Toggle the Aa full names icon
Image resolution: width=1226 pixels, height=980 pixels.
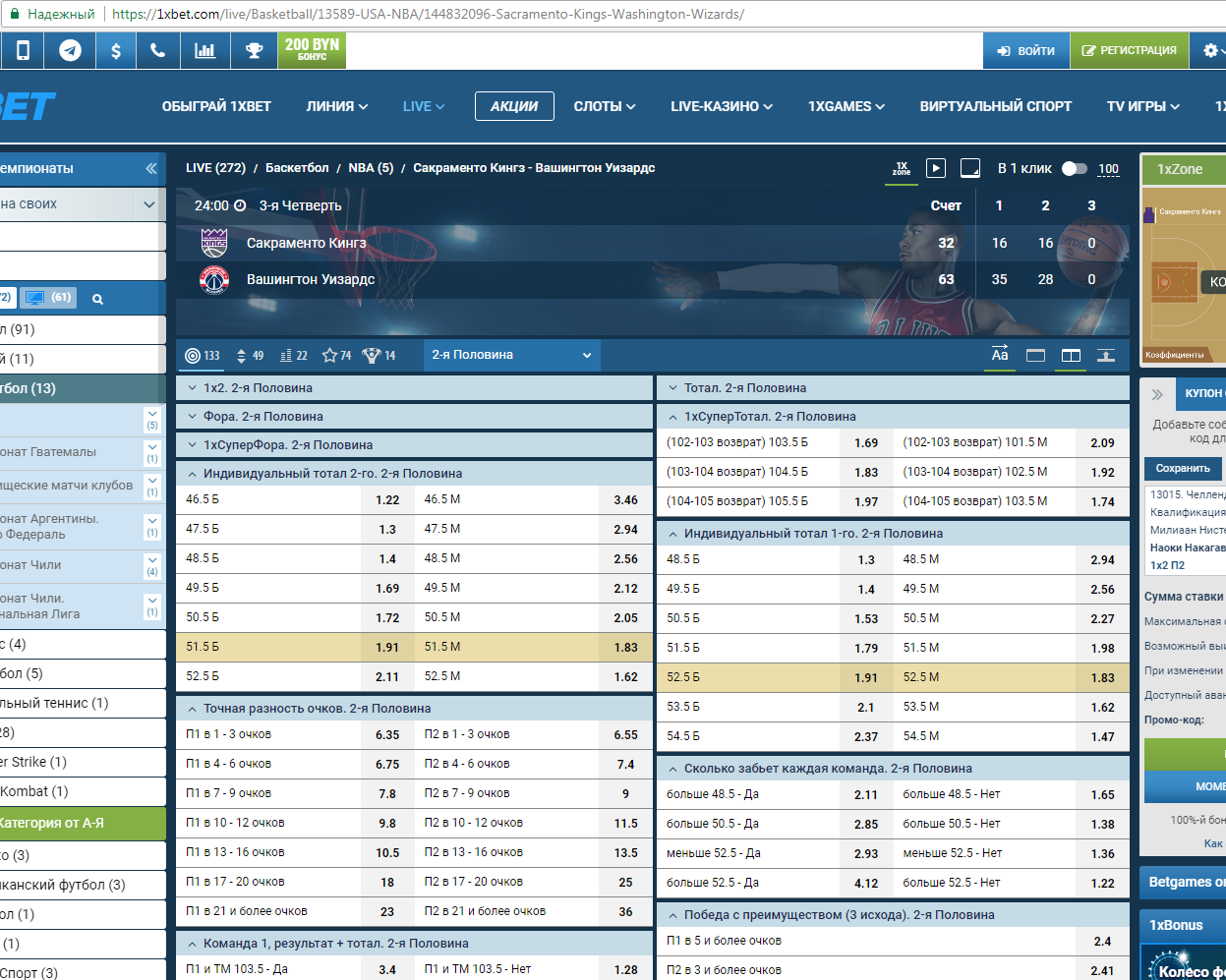tap(1000, 355)
